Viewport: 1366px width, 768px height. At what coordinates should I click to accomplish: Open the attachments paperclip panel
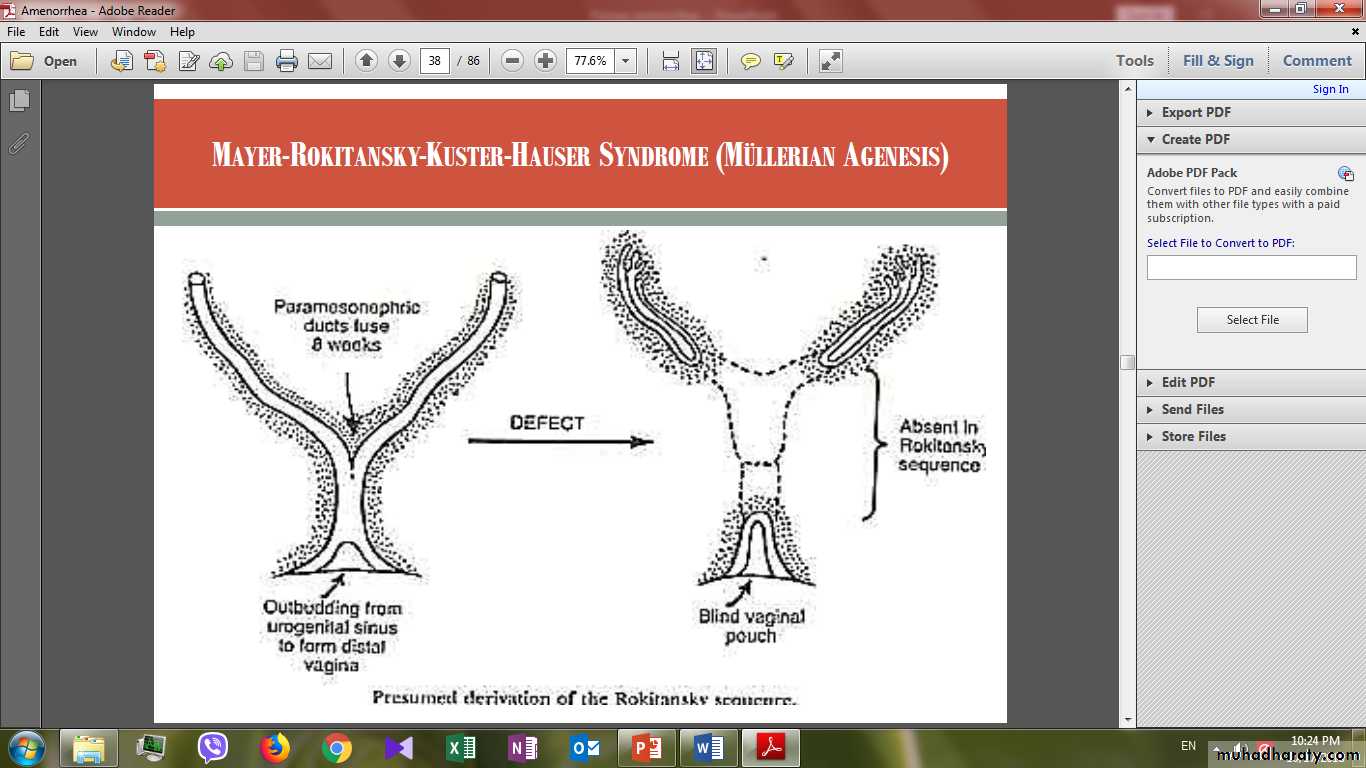coord(19,144)
